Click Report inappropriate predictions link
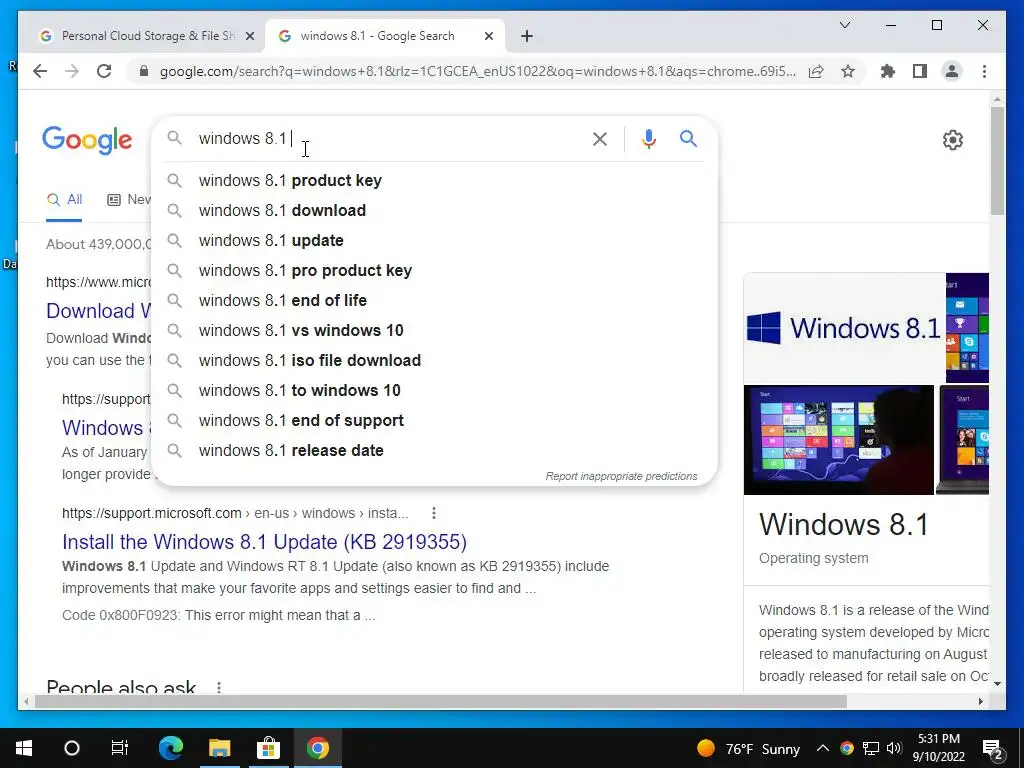The height and width of the screenshot is (768, 1024). (621, 476)
